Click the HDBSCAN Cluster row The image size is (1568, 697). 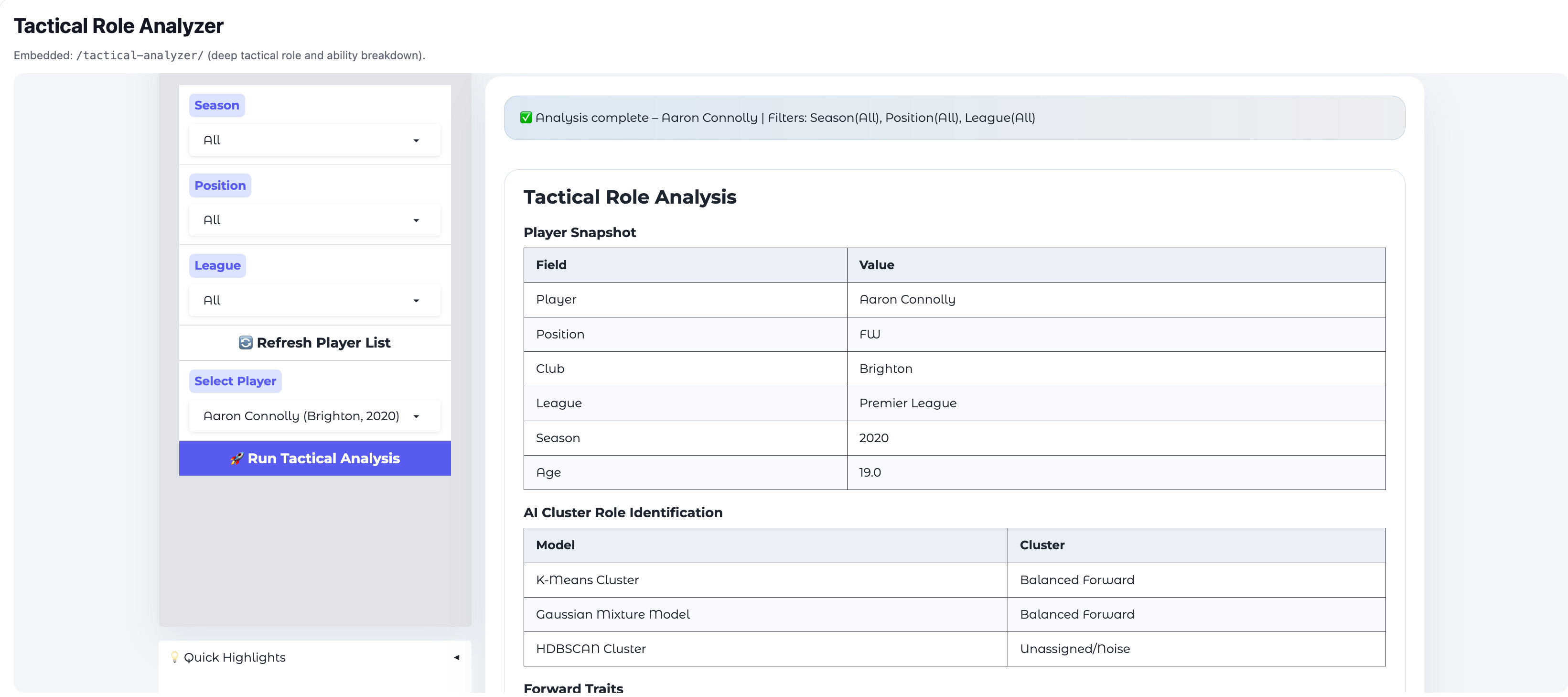591,649
